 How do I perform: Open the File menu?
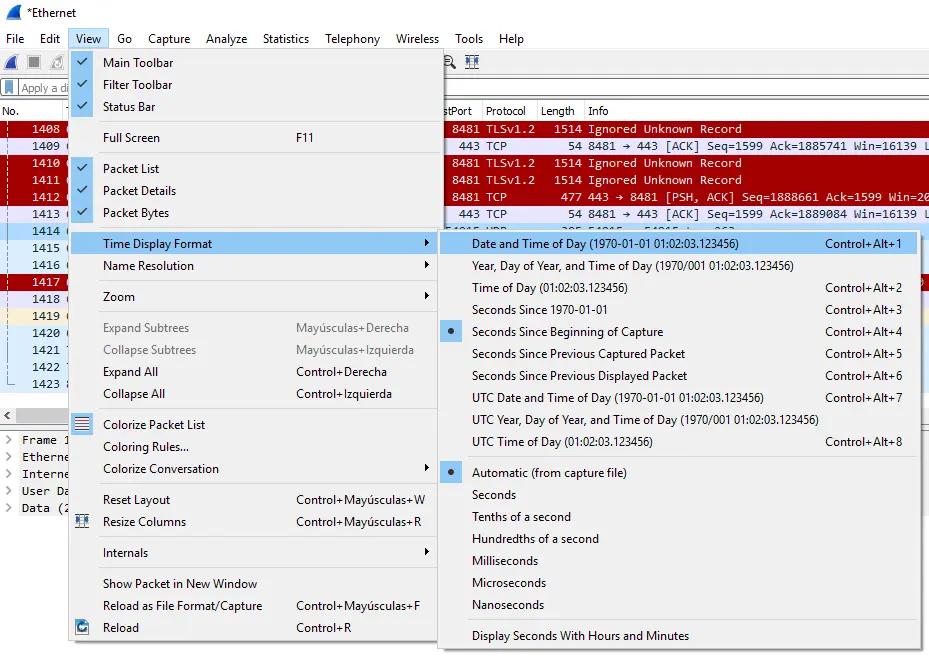coord(15,39)
